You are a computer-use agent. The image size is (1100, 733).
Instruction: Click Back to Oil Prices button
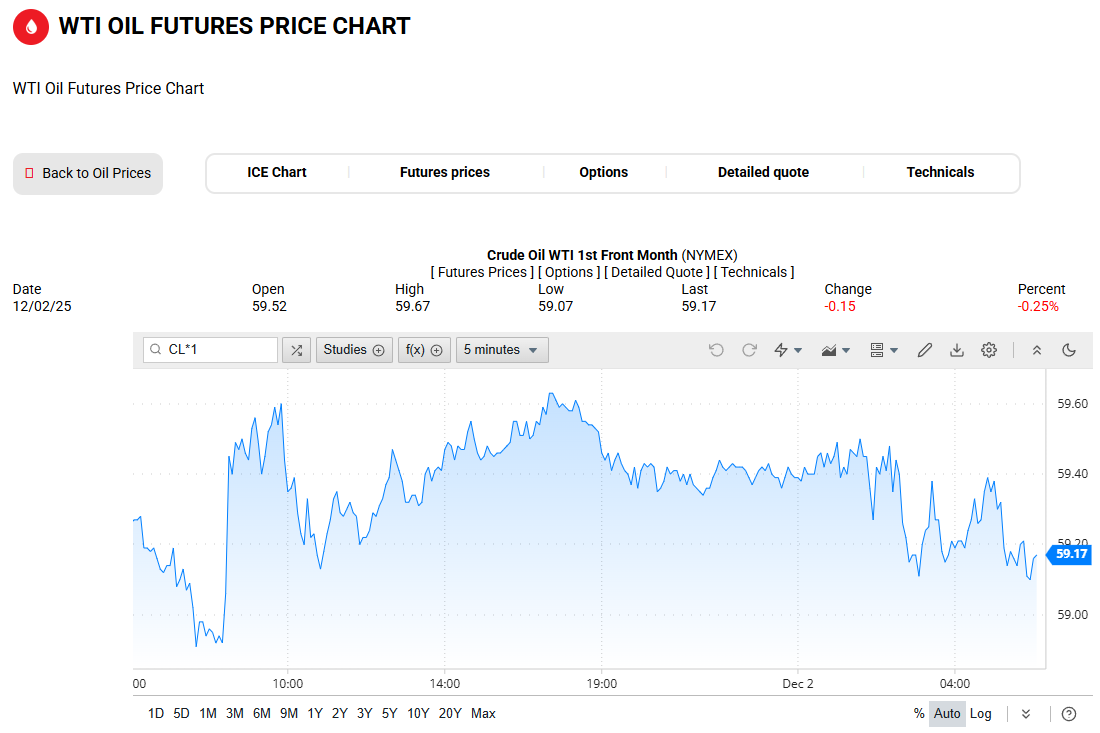tap(88, 173)
